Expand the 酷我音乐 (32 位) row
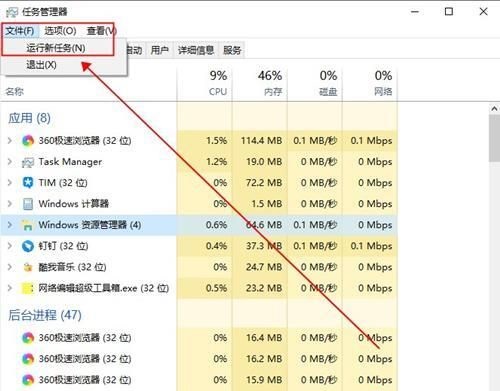Viewport: 500px width, 391px height. [10, 267]
